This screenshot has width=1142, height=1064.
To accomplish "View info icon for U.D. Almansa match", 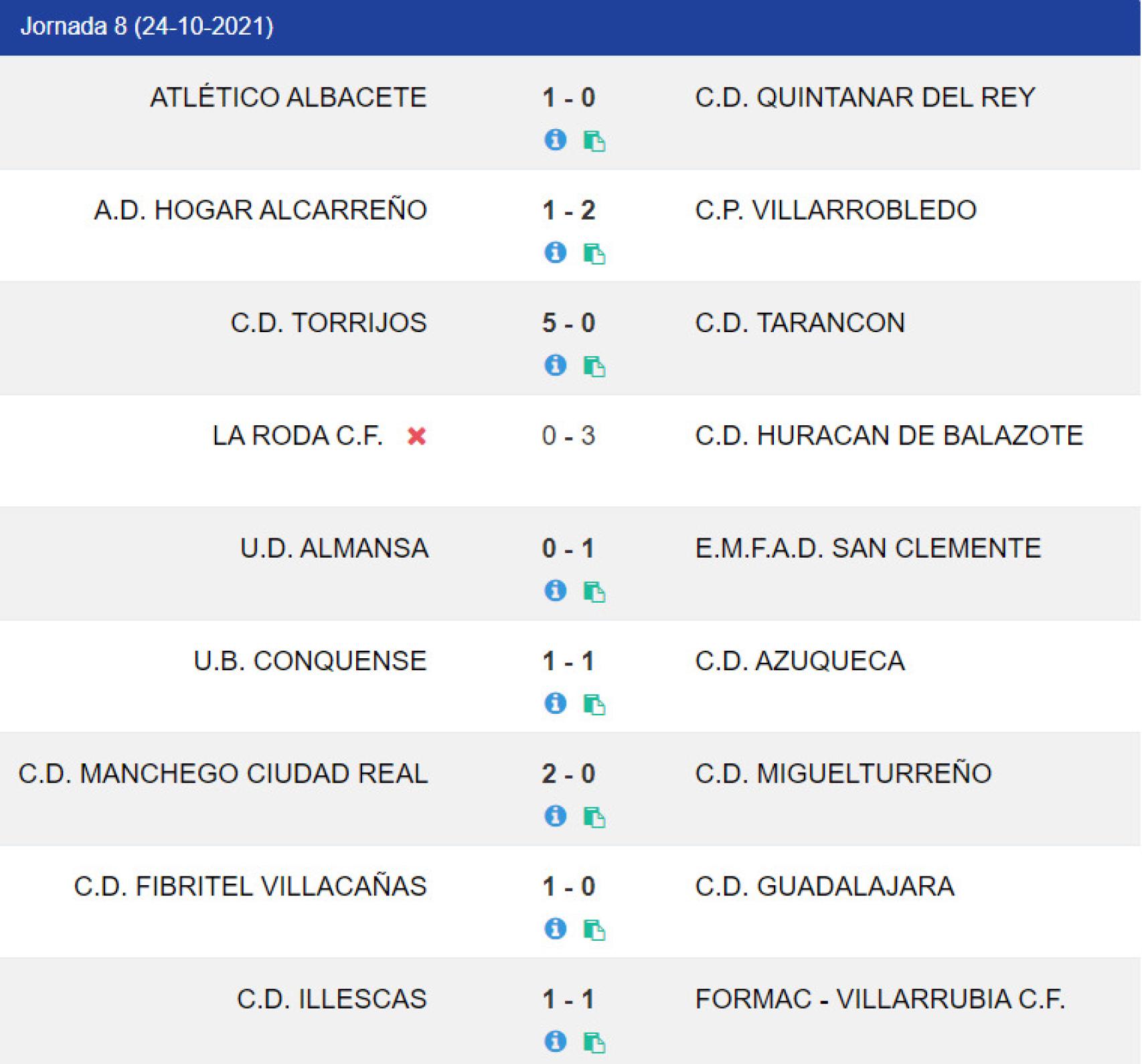I will [555, 591].
